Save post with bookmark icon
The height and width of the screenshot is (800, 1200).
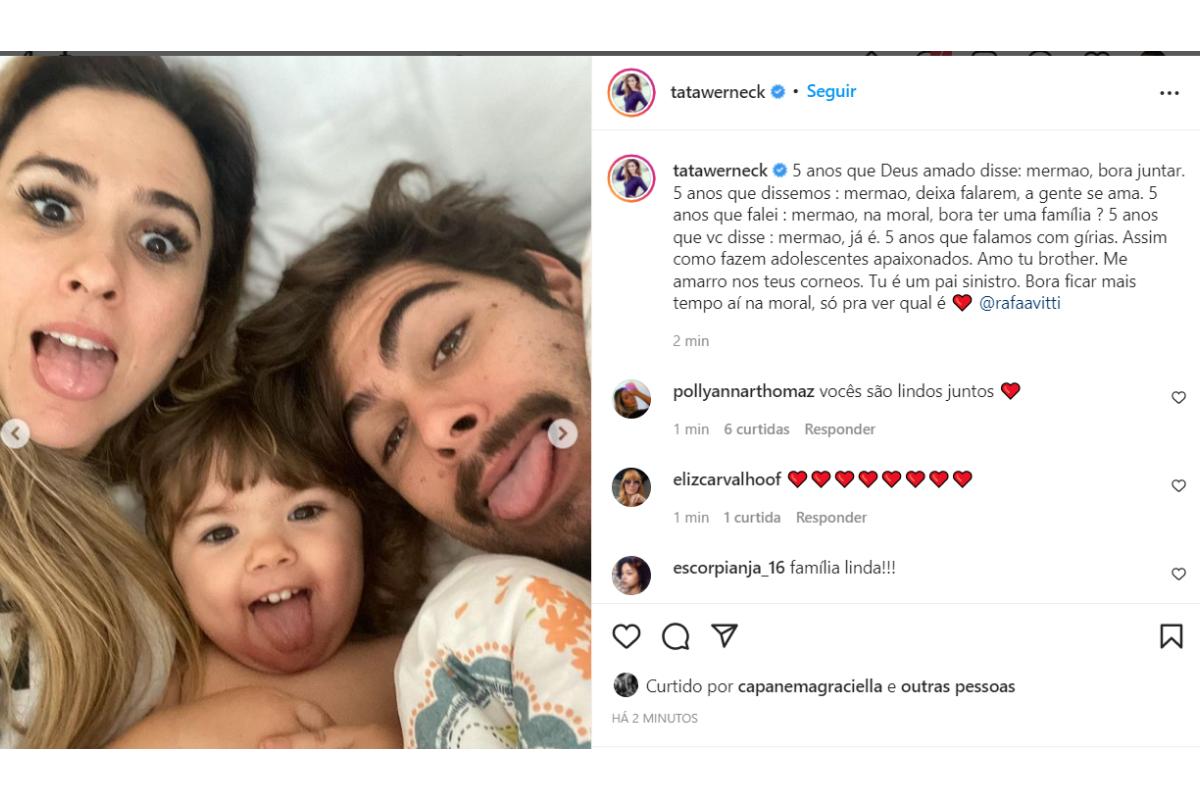pyautogui.click(x=1171, y=636)
